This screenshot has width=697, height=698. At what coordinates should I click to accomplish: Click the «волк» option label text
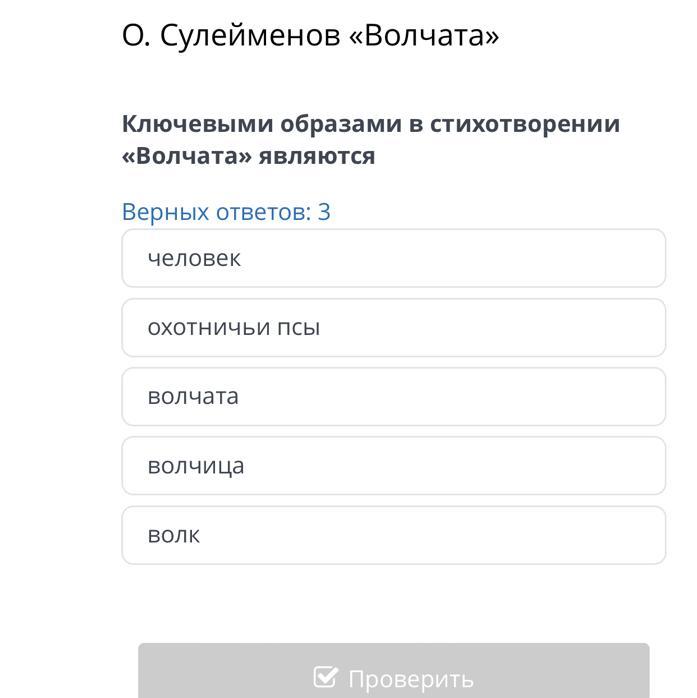174,535
